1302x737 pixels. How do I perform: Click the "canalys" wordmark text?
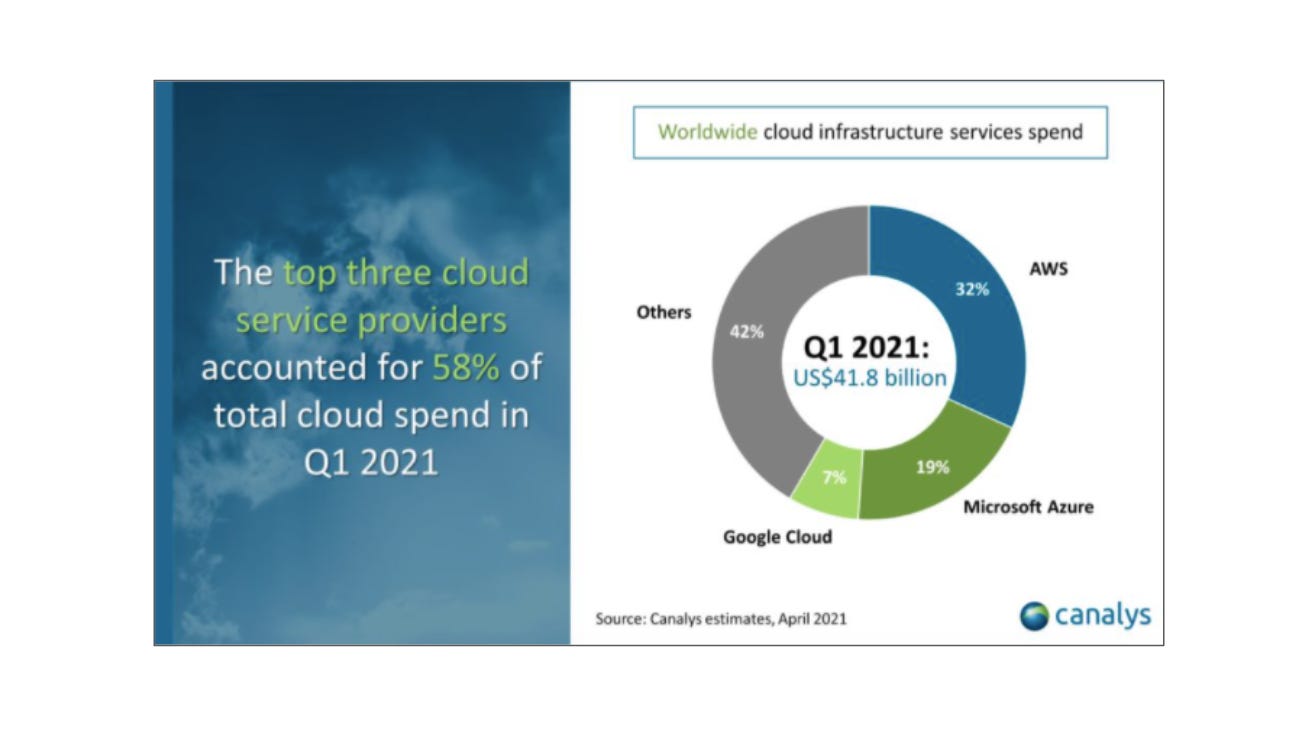pos(1102,615)
